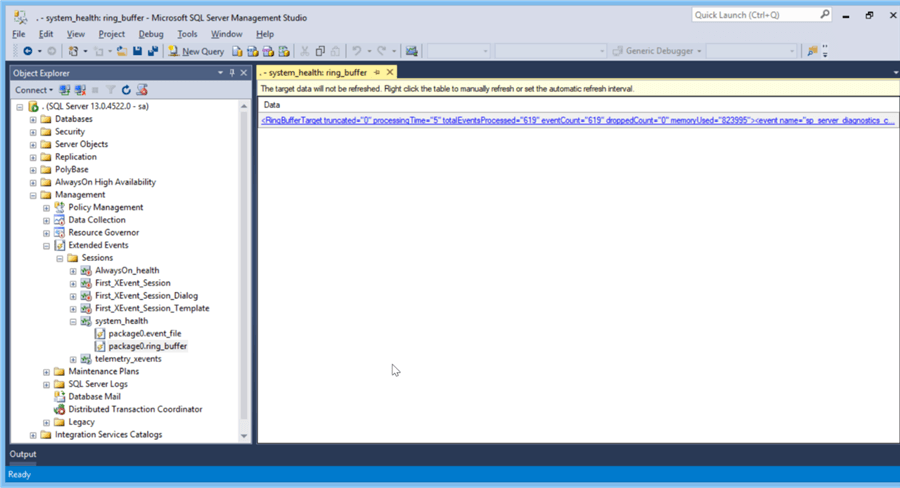Viewport: 900px width, 488px height.
Task: Collapse the Extended Events node
Action: coord(46,246)
